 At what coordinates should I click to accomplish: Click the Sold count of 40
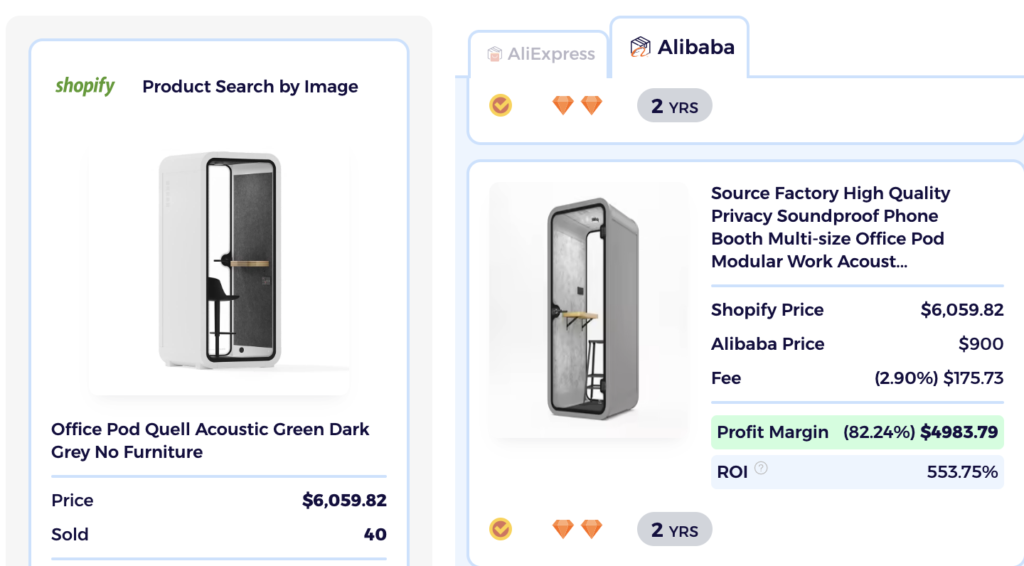375,534
